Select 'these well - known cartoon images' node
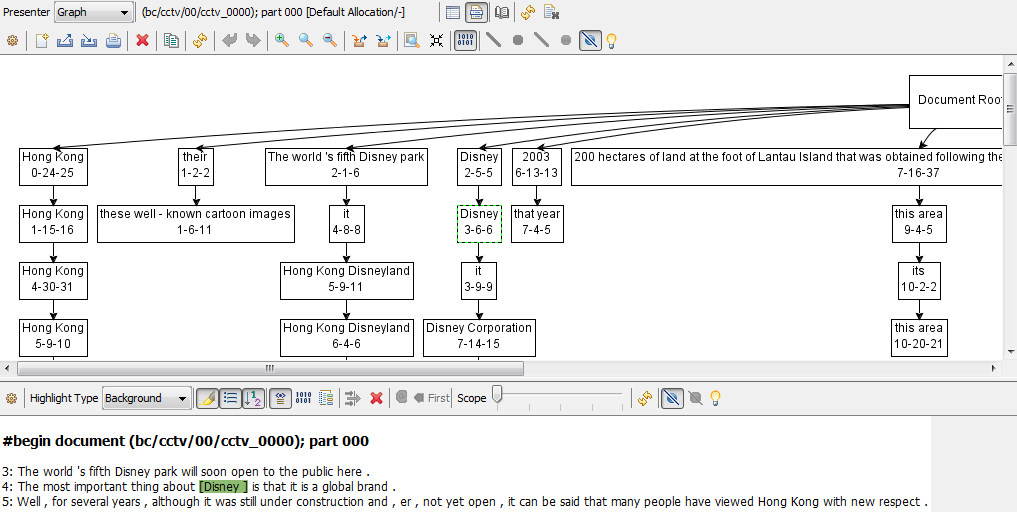Viewport: 1017px width, 512px height. (x=196, y=223)
